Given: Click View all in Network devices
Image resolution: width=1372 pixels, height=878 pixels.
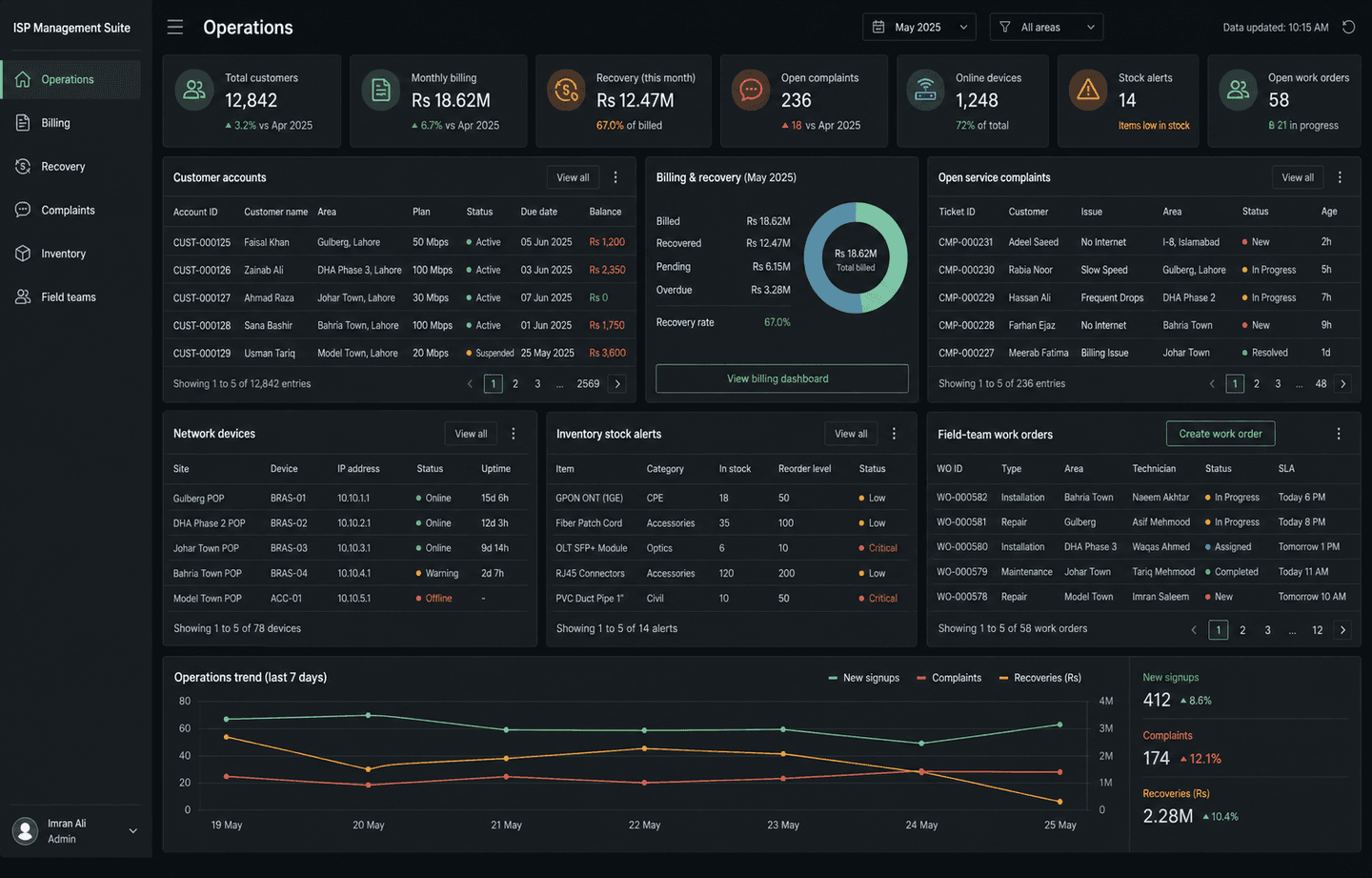Looking at the screenshot, I should pyautogui.click(x=471, y=434).
